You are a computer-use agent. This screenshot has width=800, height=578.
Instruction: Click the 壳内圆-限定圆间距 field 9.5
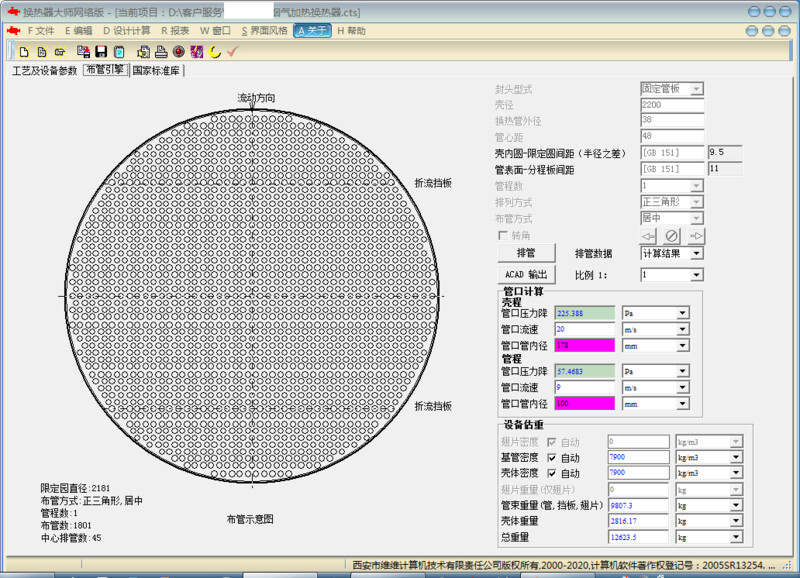click(724, 152)
